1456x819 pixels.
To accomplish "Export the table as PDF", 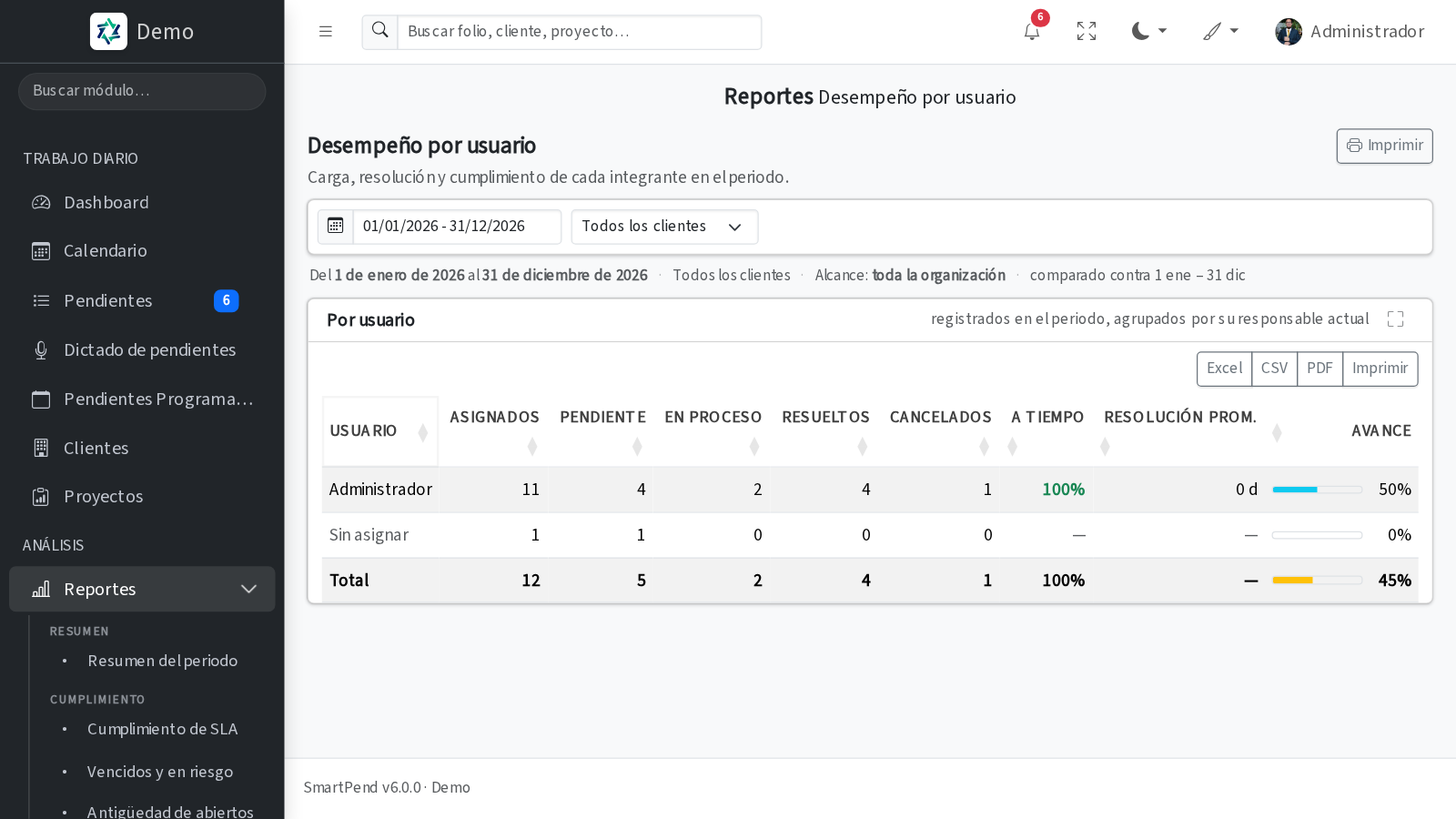I will point(1319,369).
